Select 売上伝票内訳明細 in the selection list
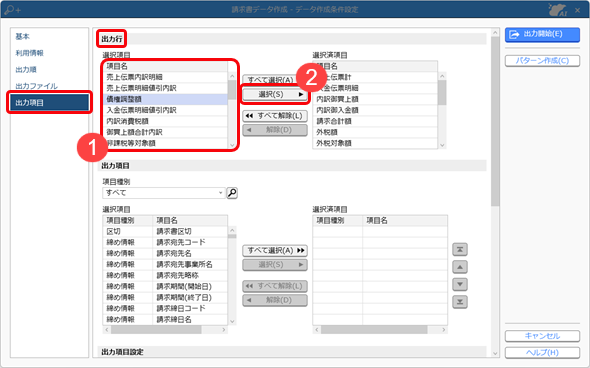The height and width of the screenshot is (368, 590). click(165, 77)
